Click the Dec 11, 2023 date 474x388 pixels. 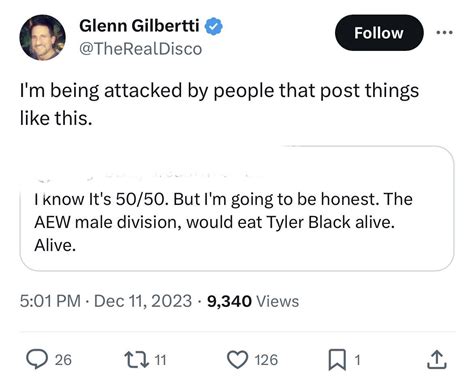143,301
